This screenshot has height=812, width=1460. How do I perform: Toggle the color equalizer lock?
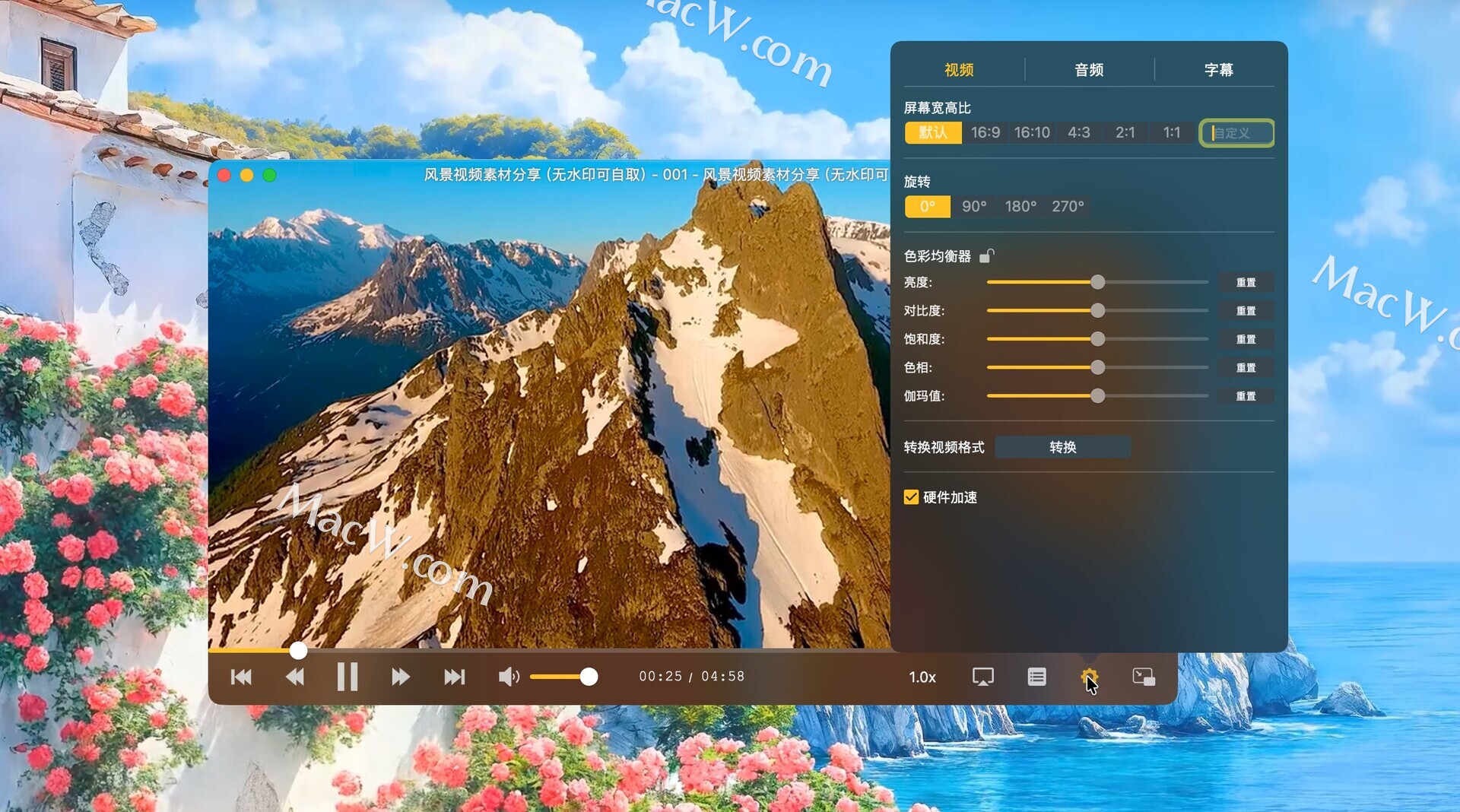coord(986,256)
